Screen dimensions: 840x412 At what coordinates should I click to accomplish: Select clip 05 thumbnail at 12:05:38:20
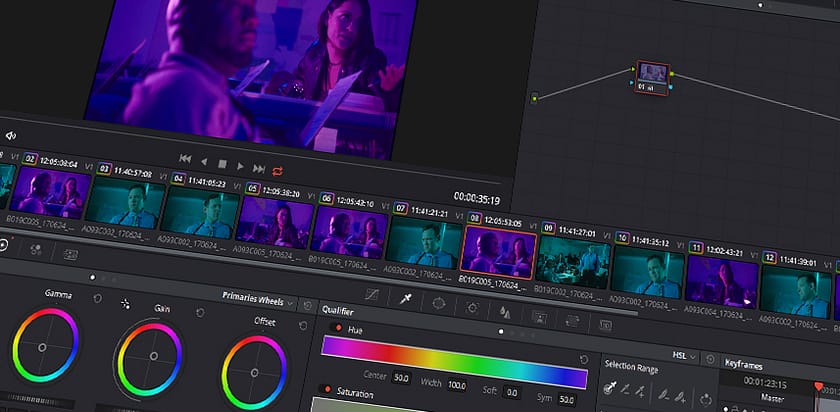[x=274, y=222]
